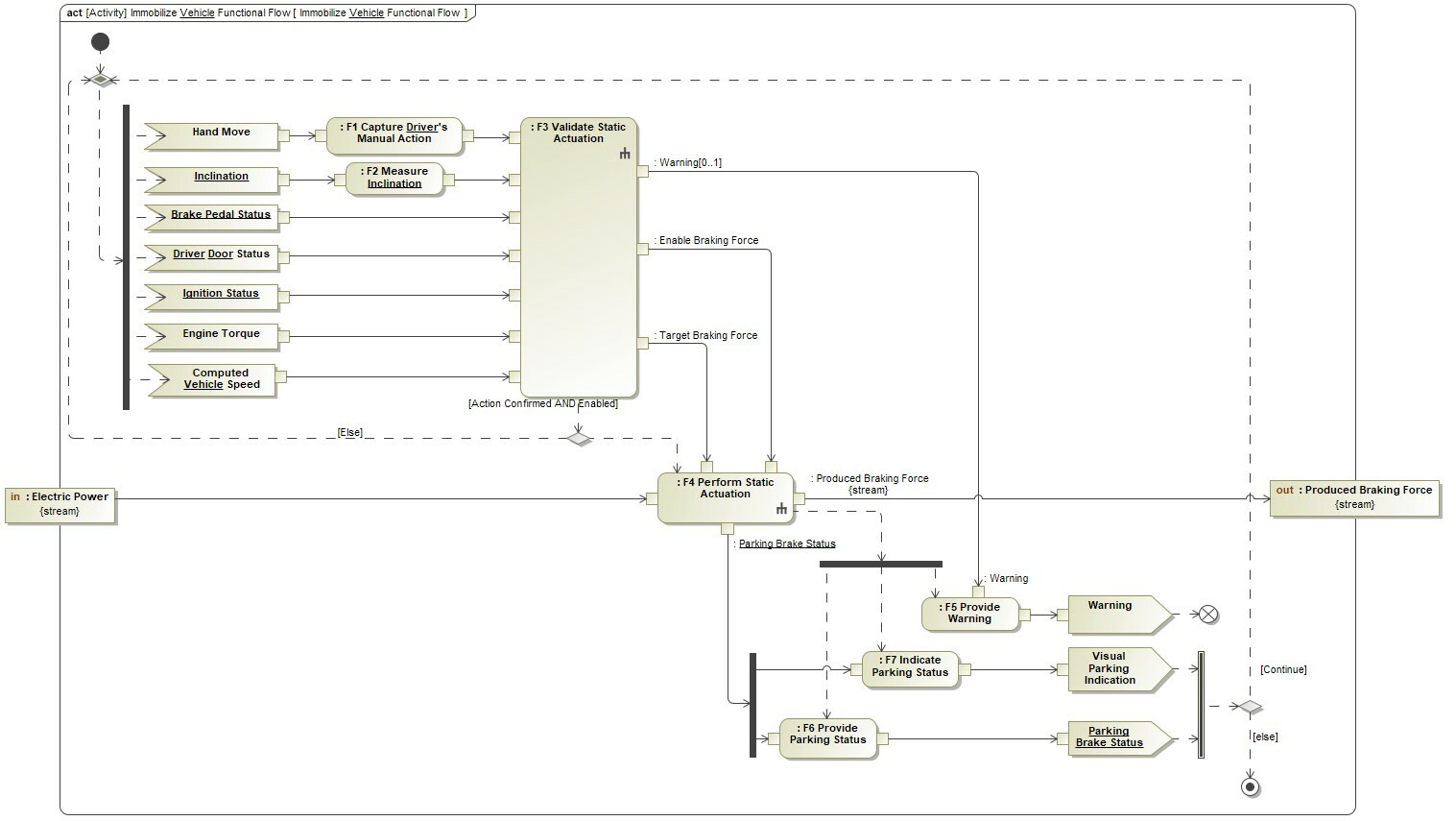Select the Visual Parking Indication send signal
This screenshot has width=1456, height=821.
[x=1113, y=669]
